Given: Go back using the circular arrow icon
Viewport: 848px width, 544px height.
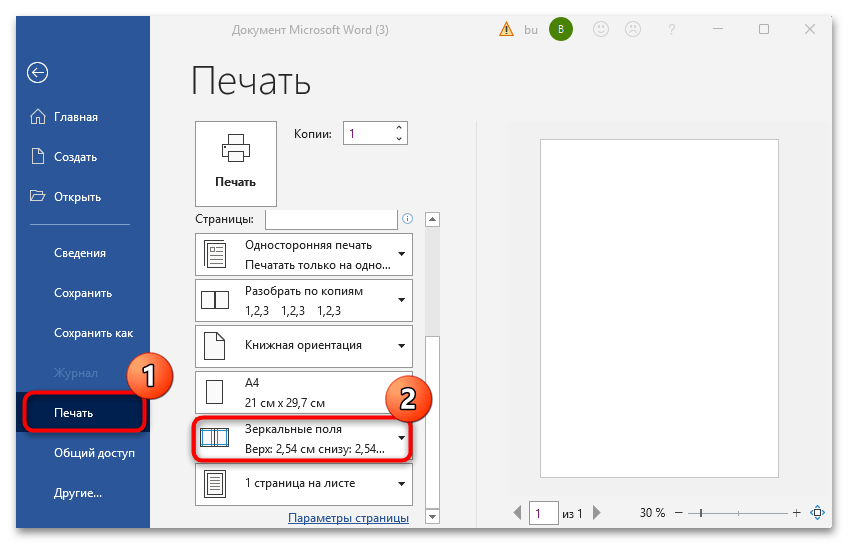Looking at the screenshot, I should [37, 72].
